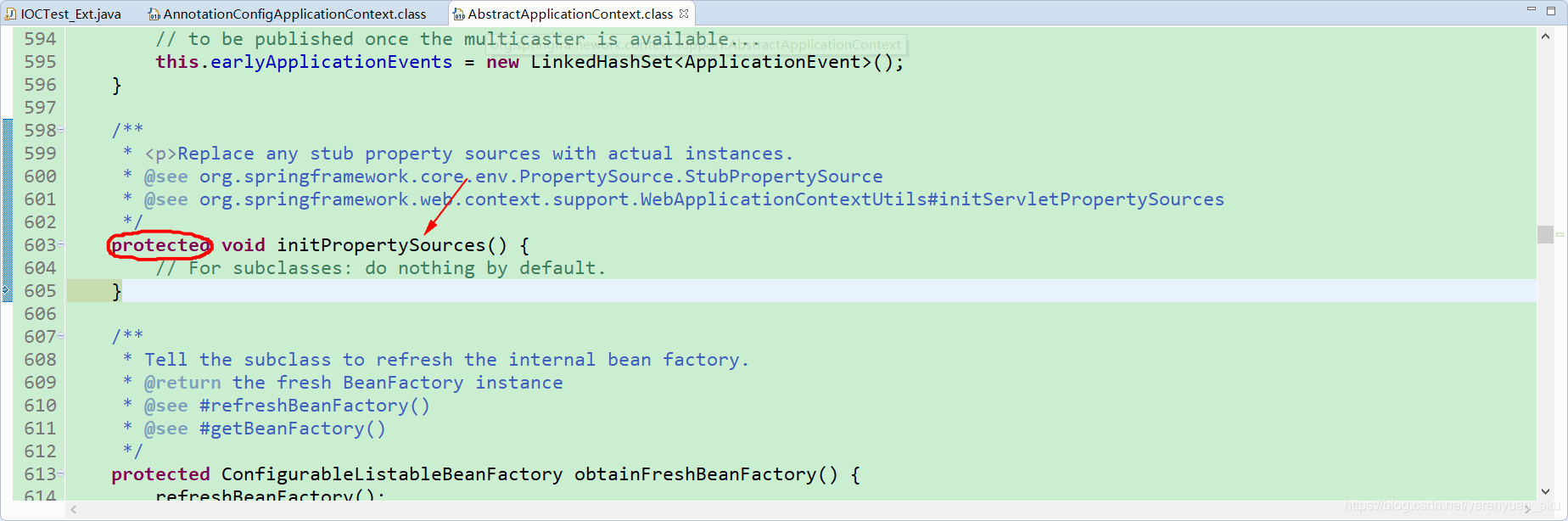1568x521 pixels.
Task: Click 'LinkedHashSet<ApplicationEvent>' on line 595
Action: point(701,62)
